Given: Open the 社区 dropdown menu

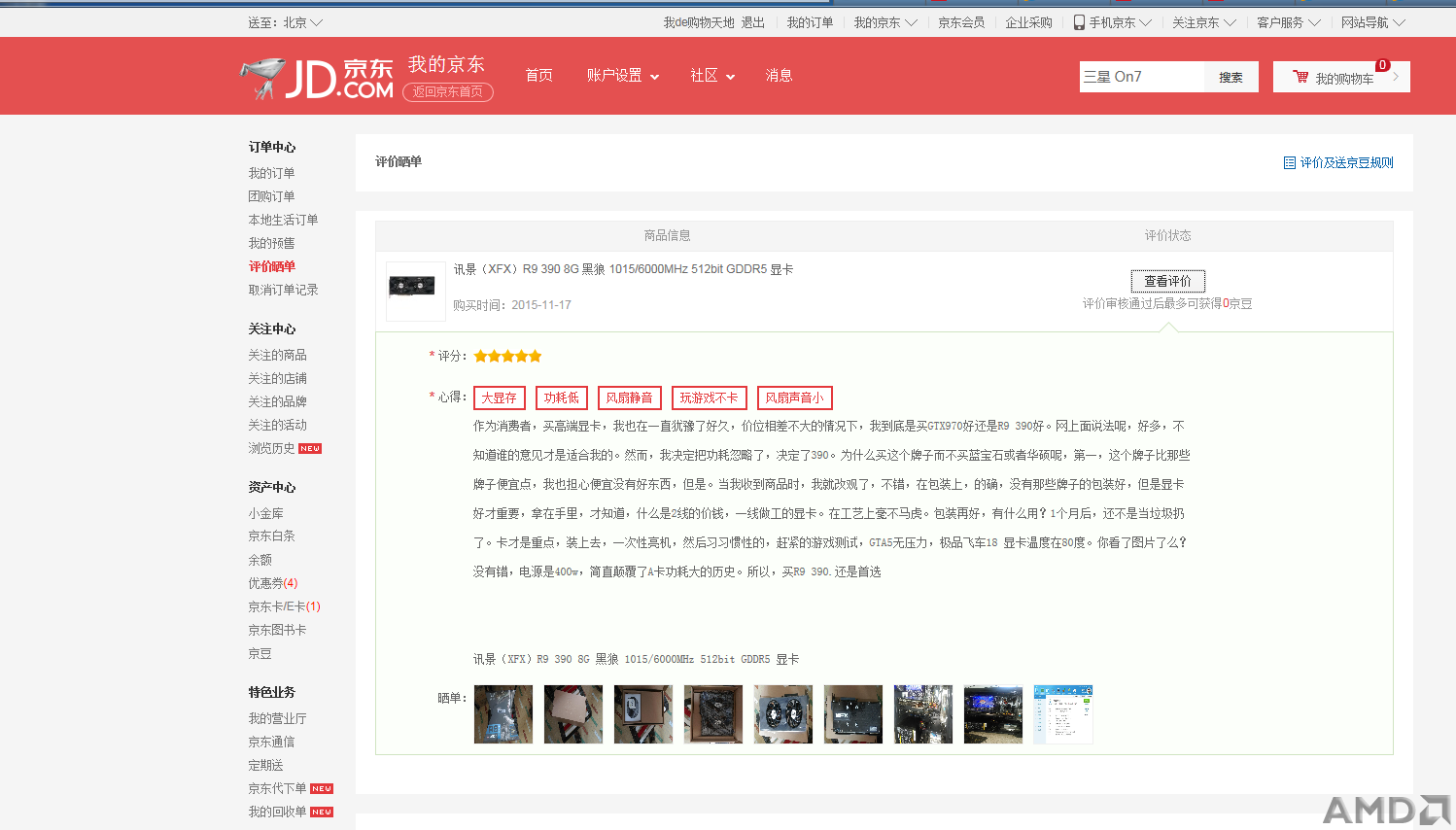Looking at the screenshot, I should (x=712, y=76).
